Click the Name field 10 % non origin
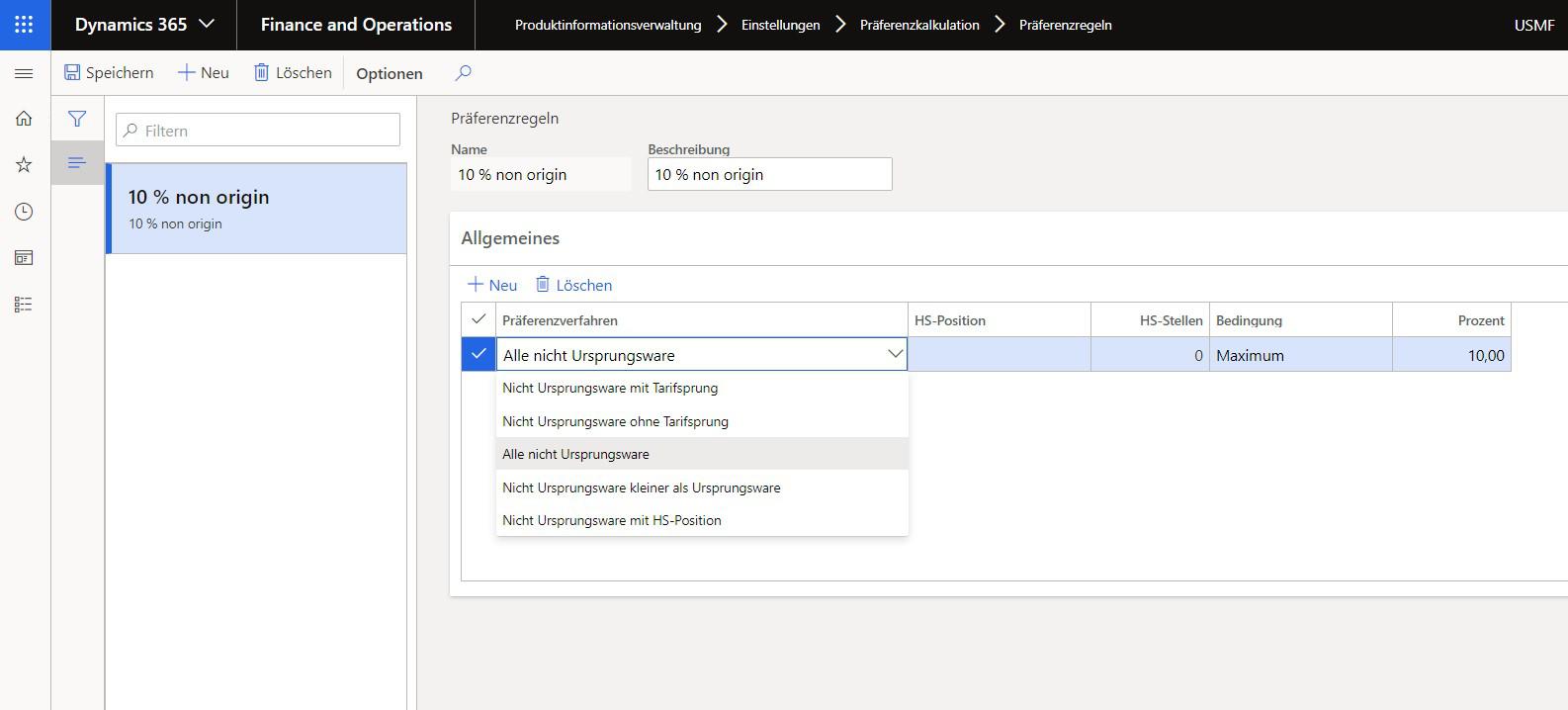This screenshot has width=1568, height=710. click(541, 174)
